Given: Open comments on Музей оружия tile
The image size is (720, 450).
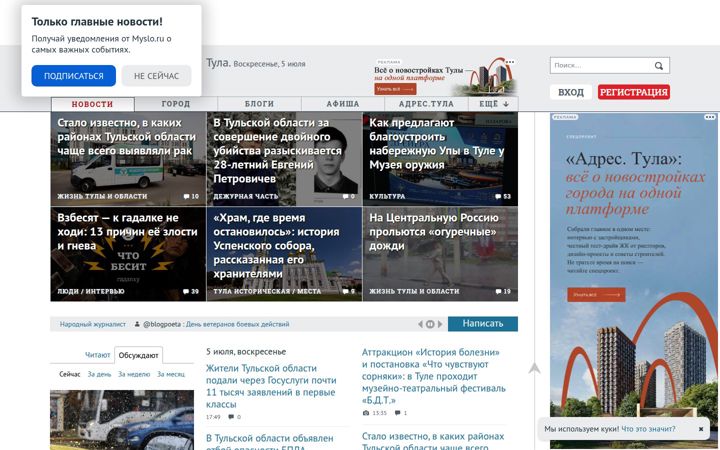Looking at the screenshot, I should click(503, 196).
